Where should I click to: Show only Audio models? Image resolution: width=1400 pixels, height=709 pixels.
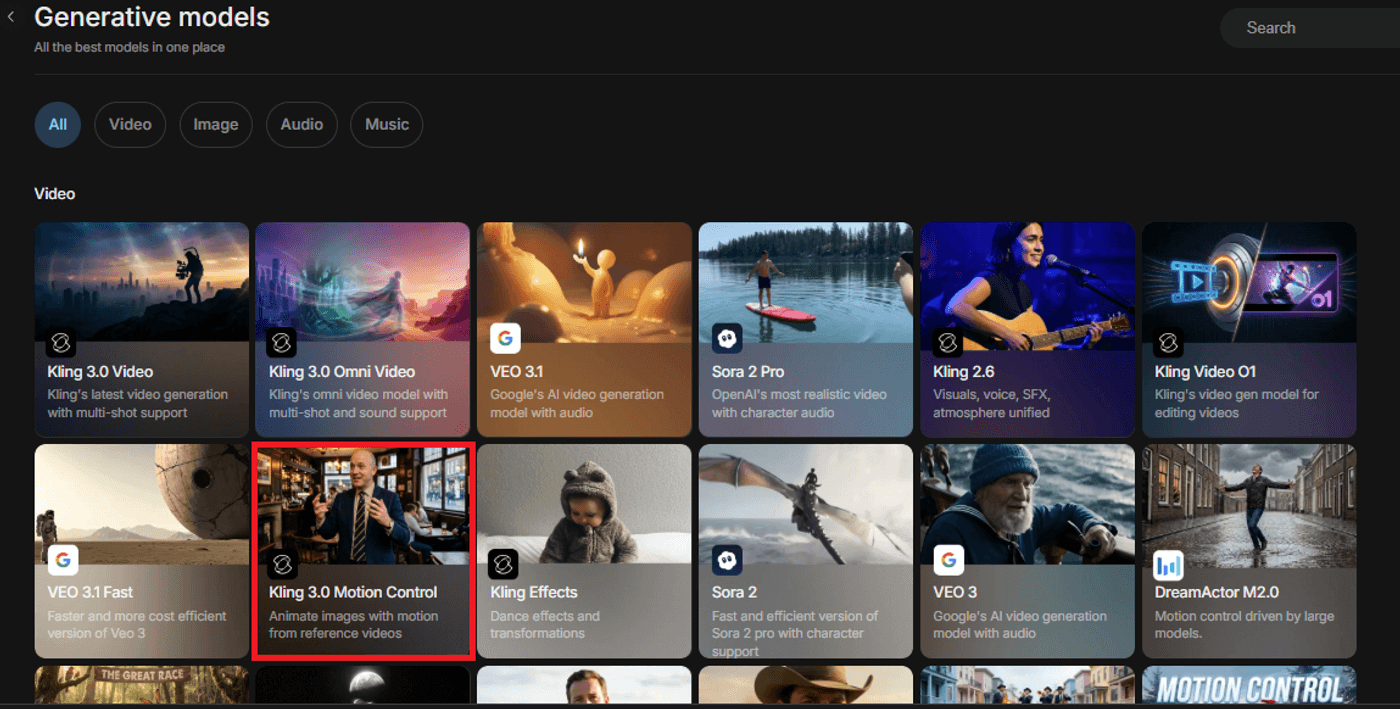pyautogui.click(x=302, y=125)
